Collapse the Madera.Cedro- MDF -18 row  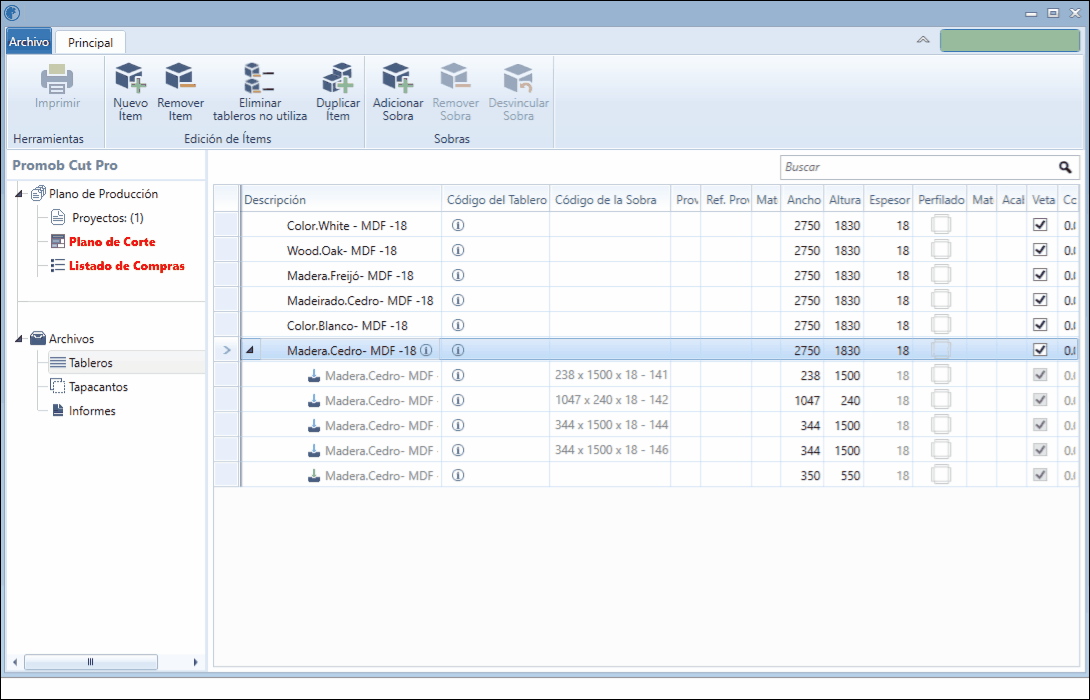pos(250,350)
